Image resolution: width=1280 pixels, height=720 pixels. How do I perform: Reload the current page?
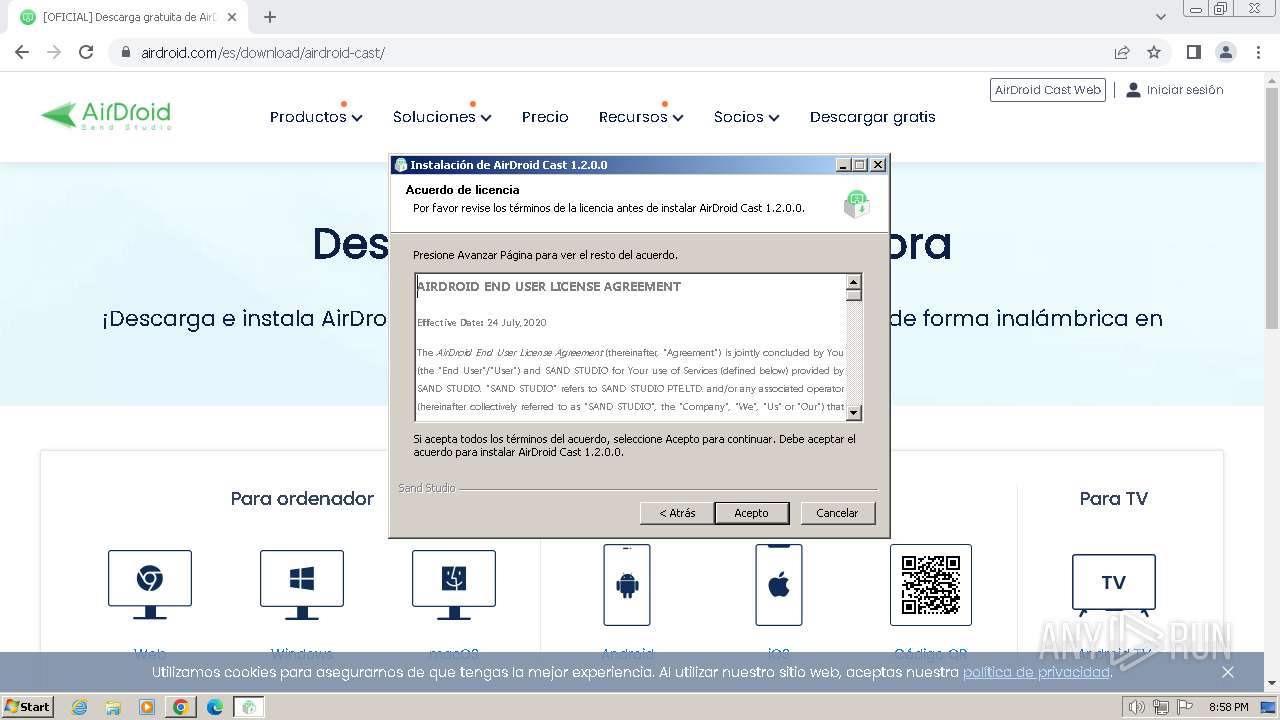pyautogui.click(x=86, y=52)
